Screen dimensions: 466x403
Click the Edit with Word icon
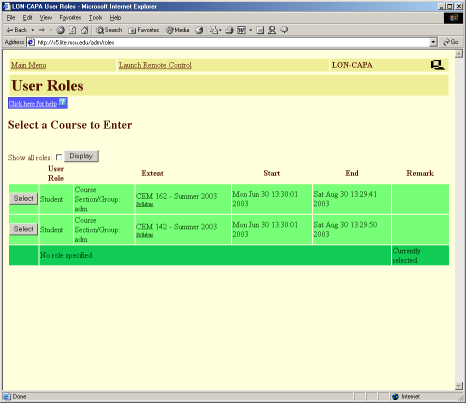click(x=241, y=30)
